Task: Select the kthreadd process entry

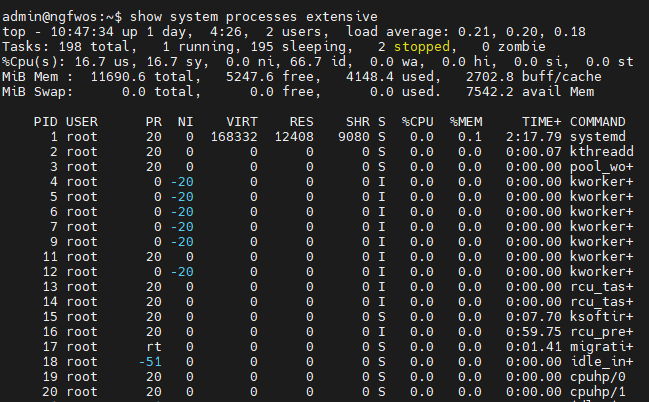Action: pyautogui.click(x=602, y=150)
